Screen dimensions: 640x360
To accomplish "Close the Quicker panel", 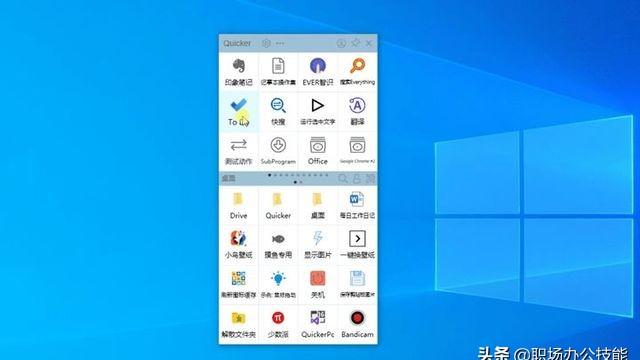I will [369, 43].
